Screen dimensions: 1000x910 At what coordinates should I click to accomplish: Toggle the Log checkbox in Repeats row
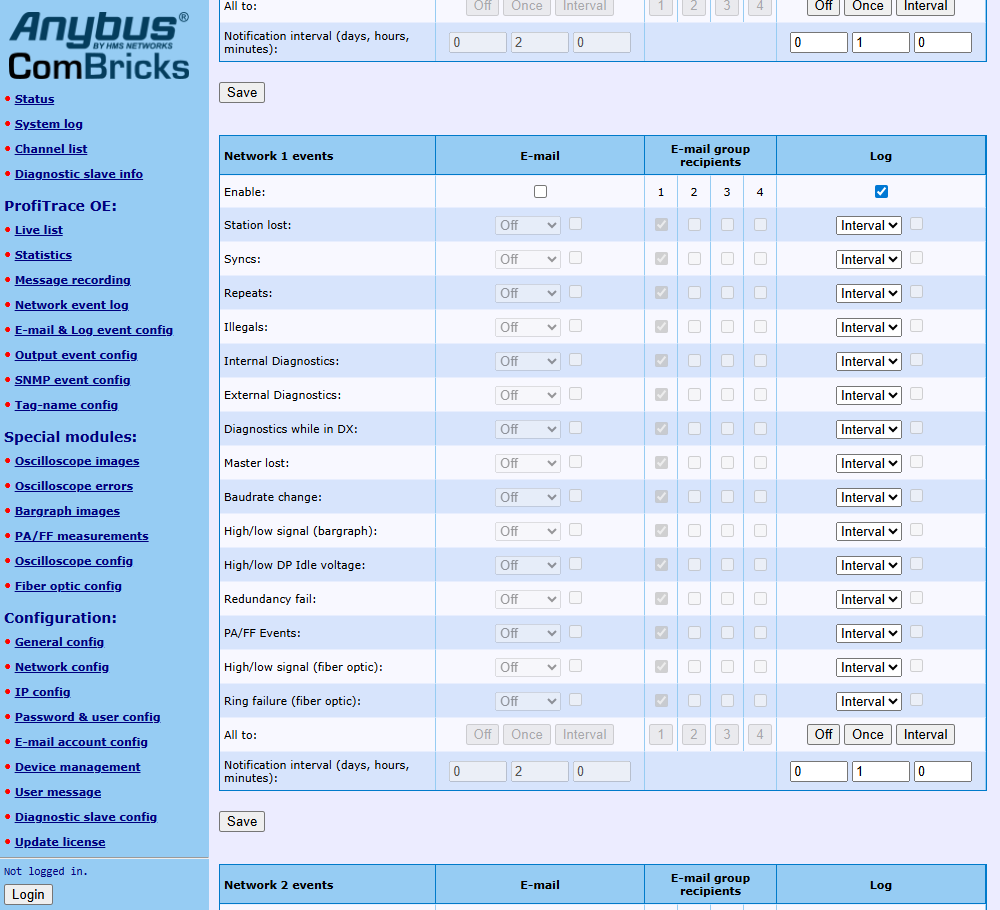click(916, 291)
